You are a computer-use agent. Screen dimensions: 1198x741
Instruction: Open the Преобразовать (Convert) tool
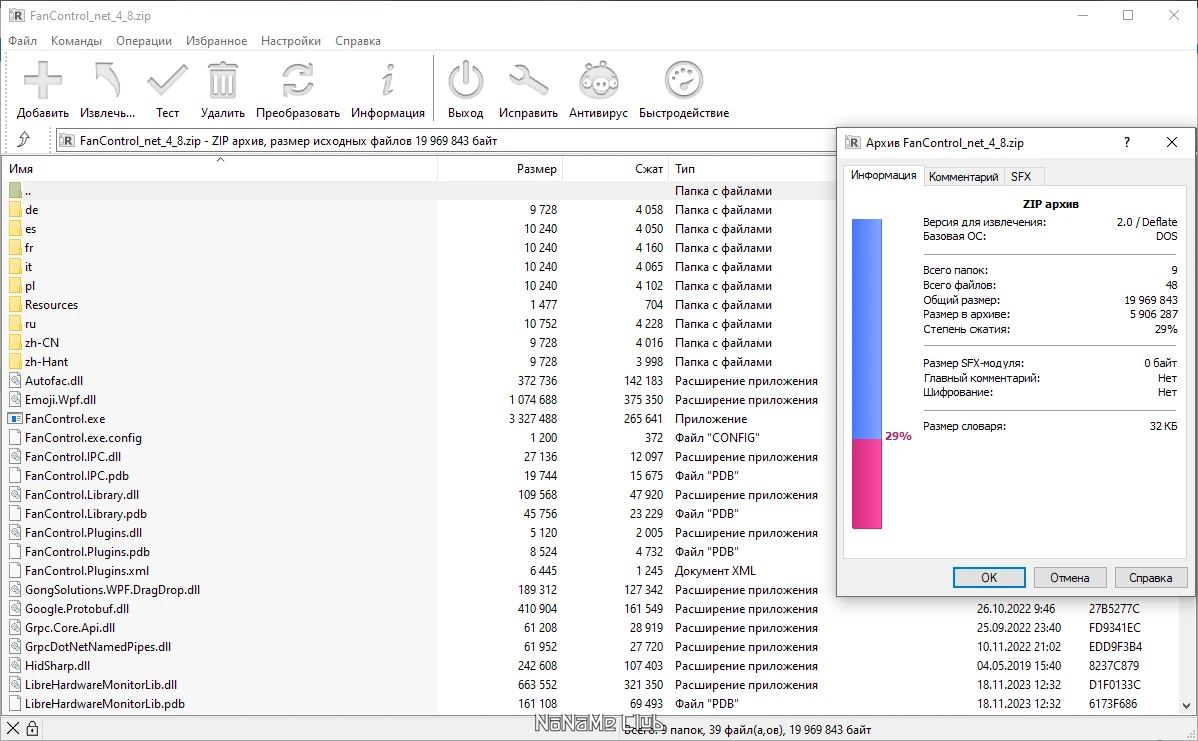pos(297,88)
